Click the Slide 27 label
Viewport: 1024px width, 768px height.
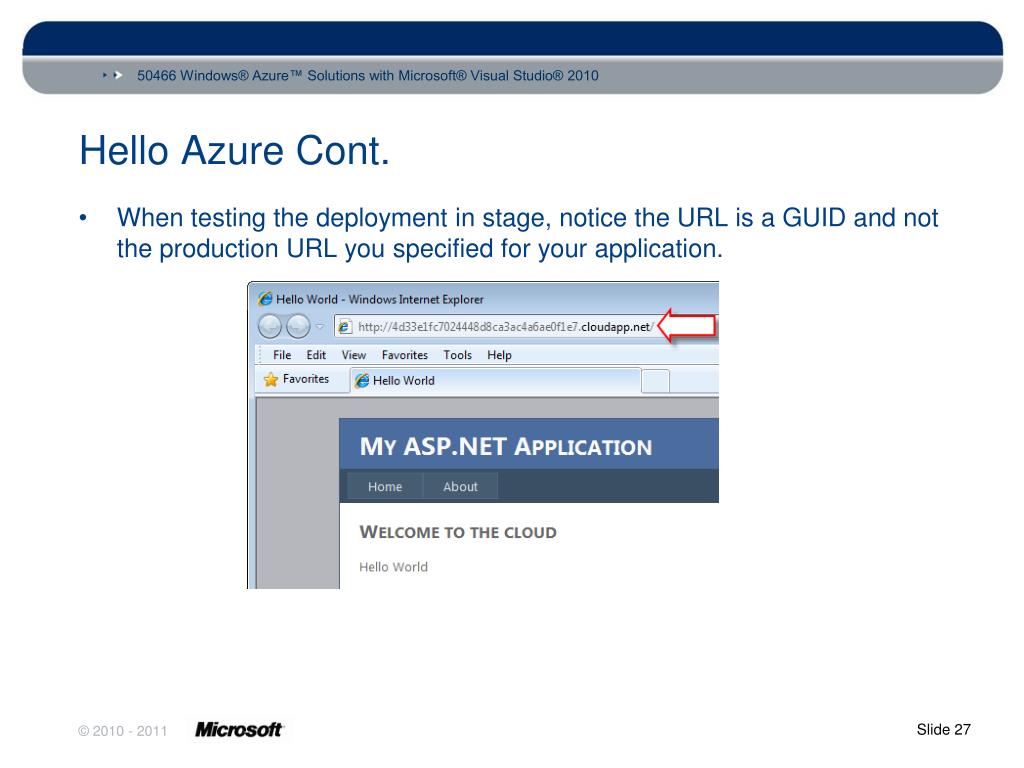pos(943,729)
